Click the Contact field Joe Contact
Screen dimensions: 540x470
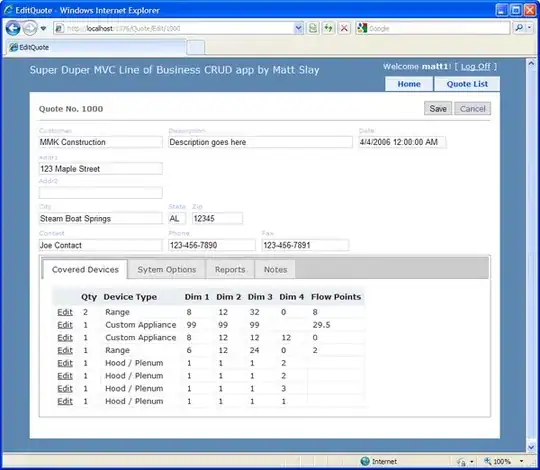pyautogui.click(x=101, y=245)
